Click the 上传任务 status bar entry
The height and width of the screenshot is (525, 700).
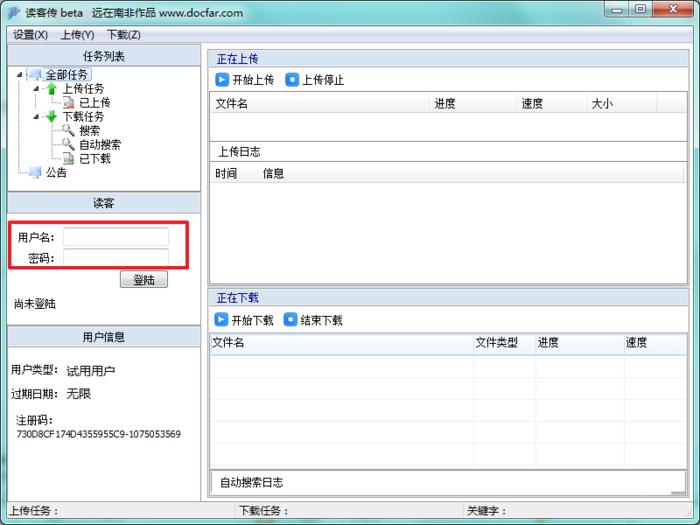point(34,511)
